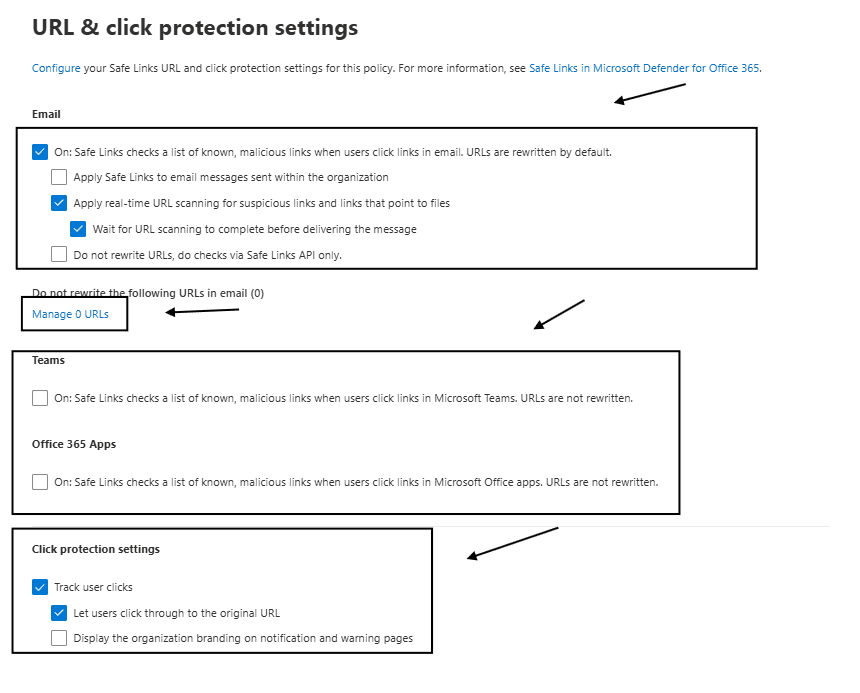Viewport: 860px width, 693px height.
Task: Uncheck real-time URL scanning for suspicious links
Action: (x=57, y=203)
